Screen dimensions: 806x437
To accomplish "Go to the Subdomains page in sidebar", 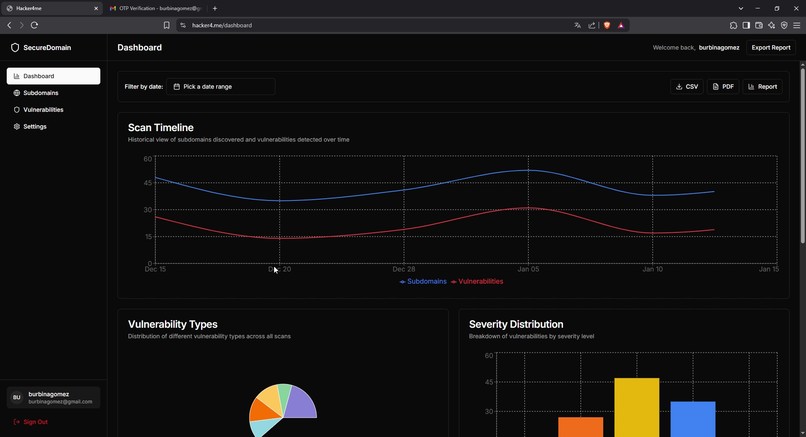I will point(53,93).
